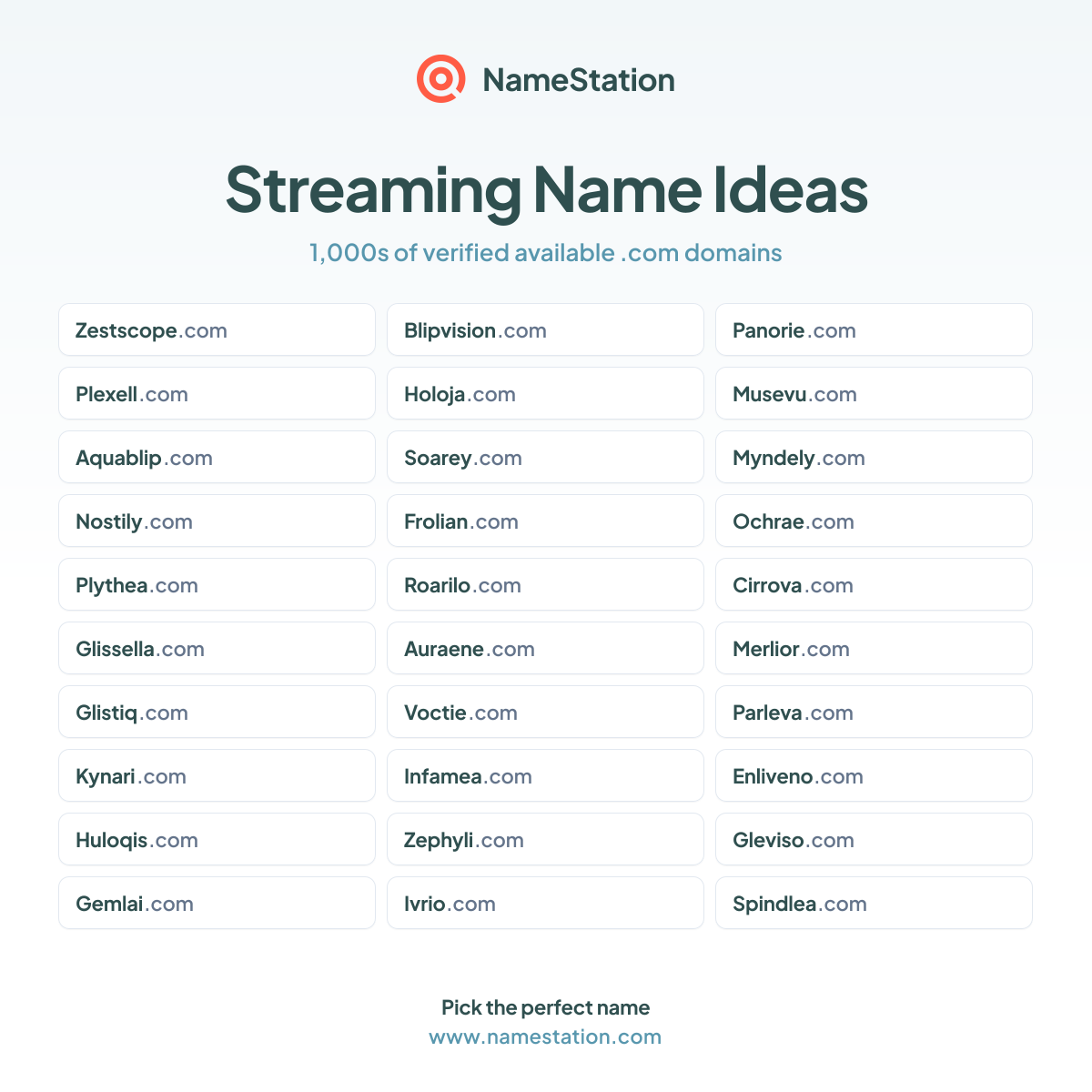Tap the Parleva.com card

pyautogui.click(x=874, y=712)
